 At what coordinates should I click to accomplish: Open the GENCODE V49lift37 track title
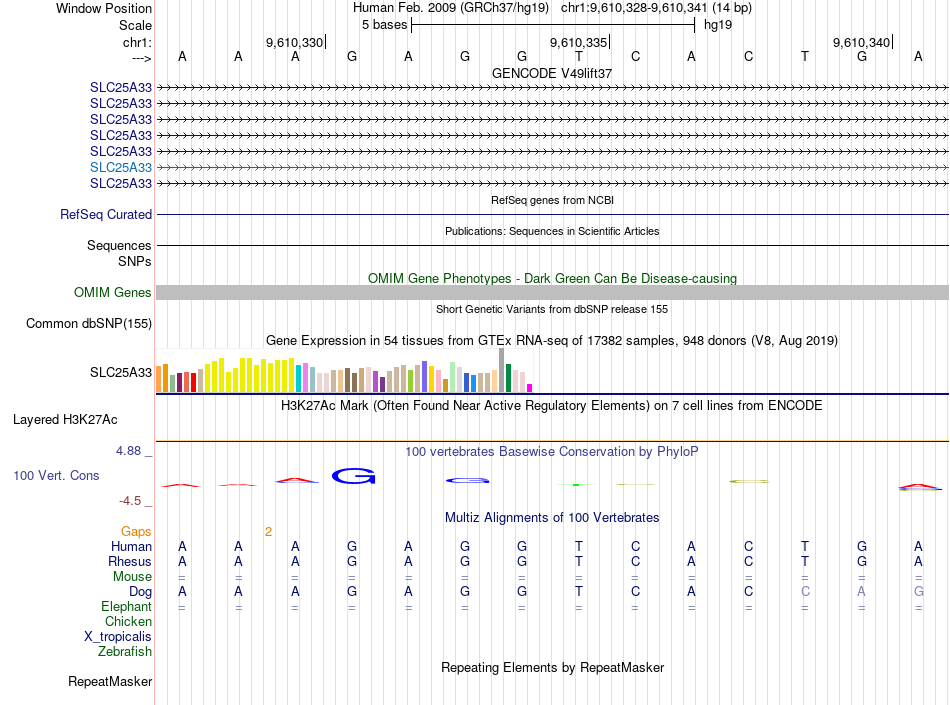tap(551, 73)
